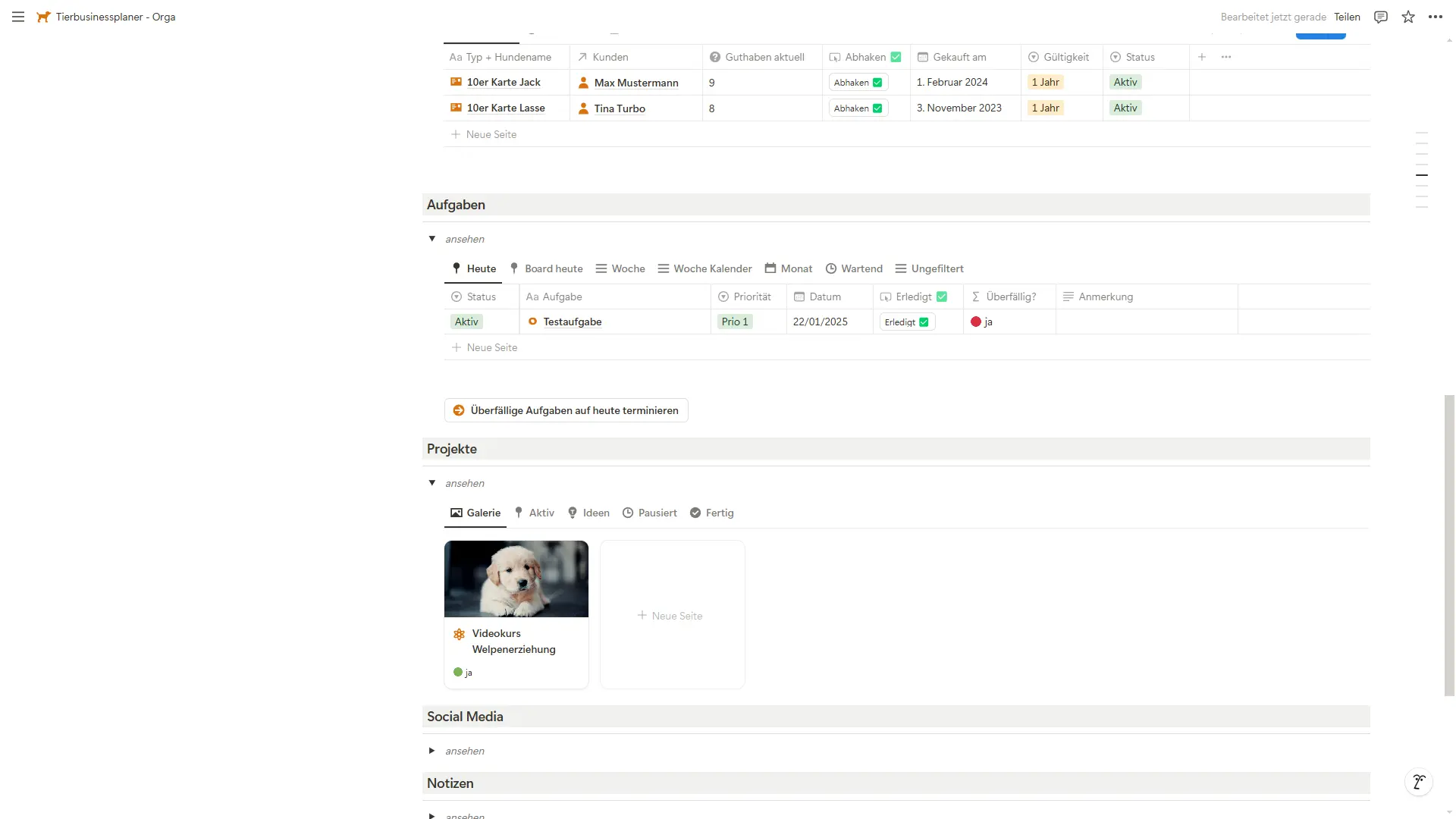This screenshot has height=819, width=1456.
Task: Click the Gekauft am column header
Action: click(x=965, y=57)
